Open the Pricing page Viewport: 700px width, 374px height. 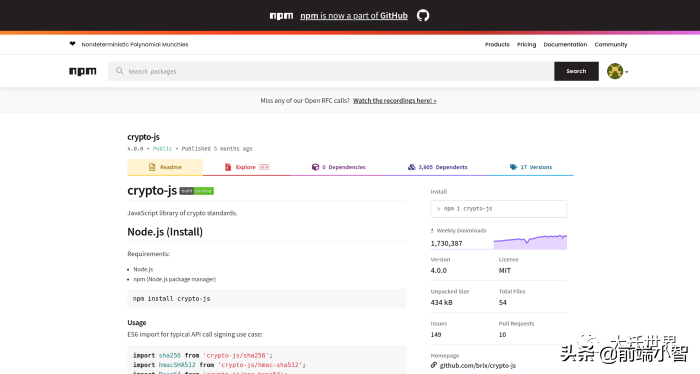[x=526, y=44]
